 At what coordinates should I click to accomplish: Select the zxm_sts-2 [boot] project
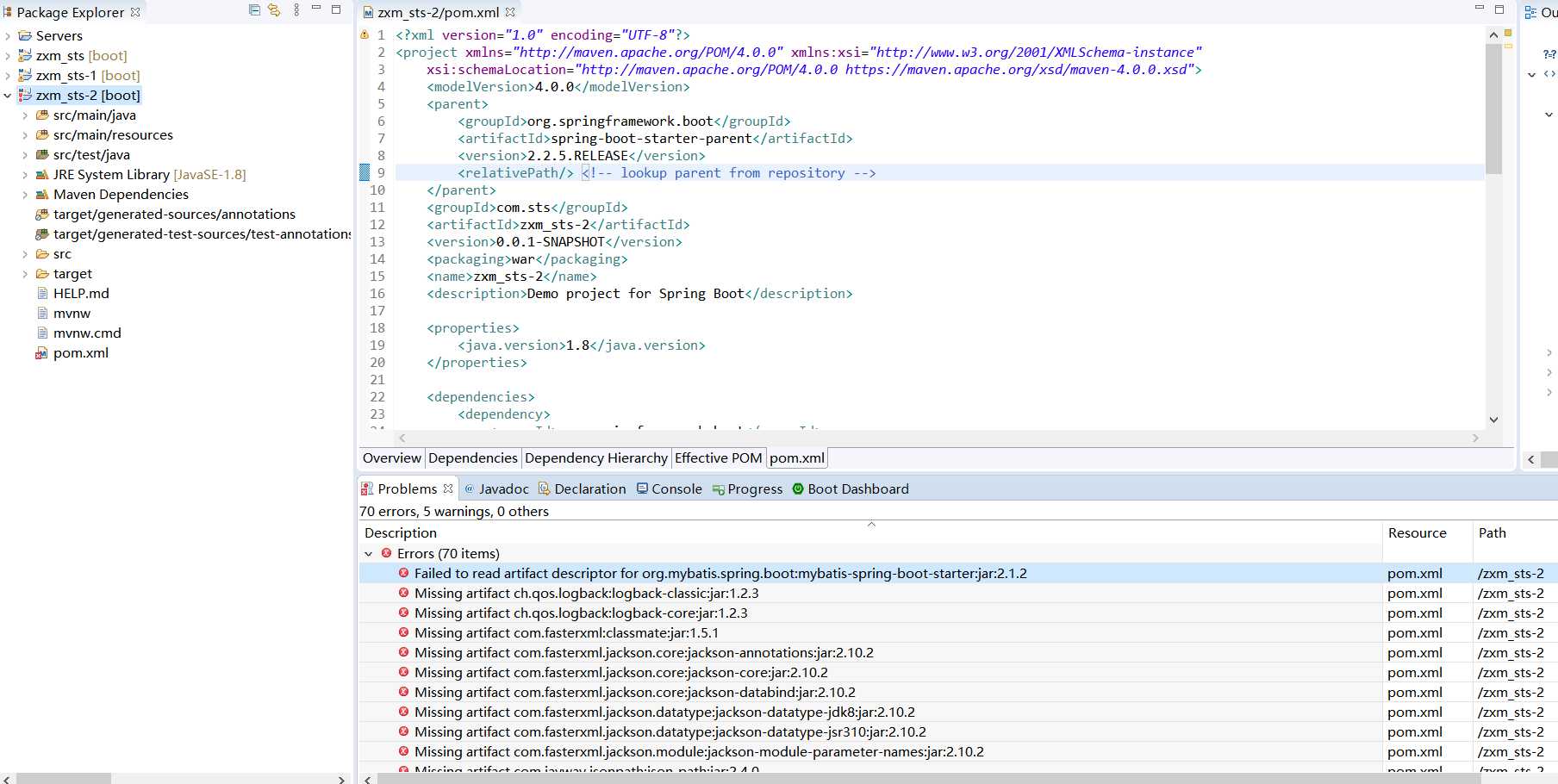(88, 96)
